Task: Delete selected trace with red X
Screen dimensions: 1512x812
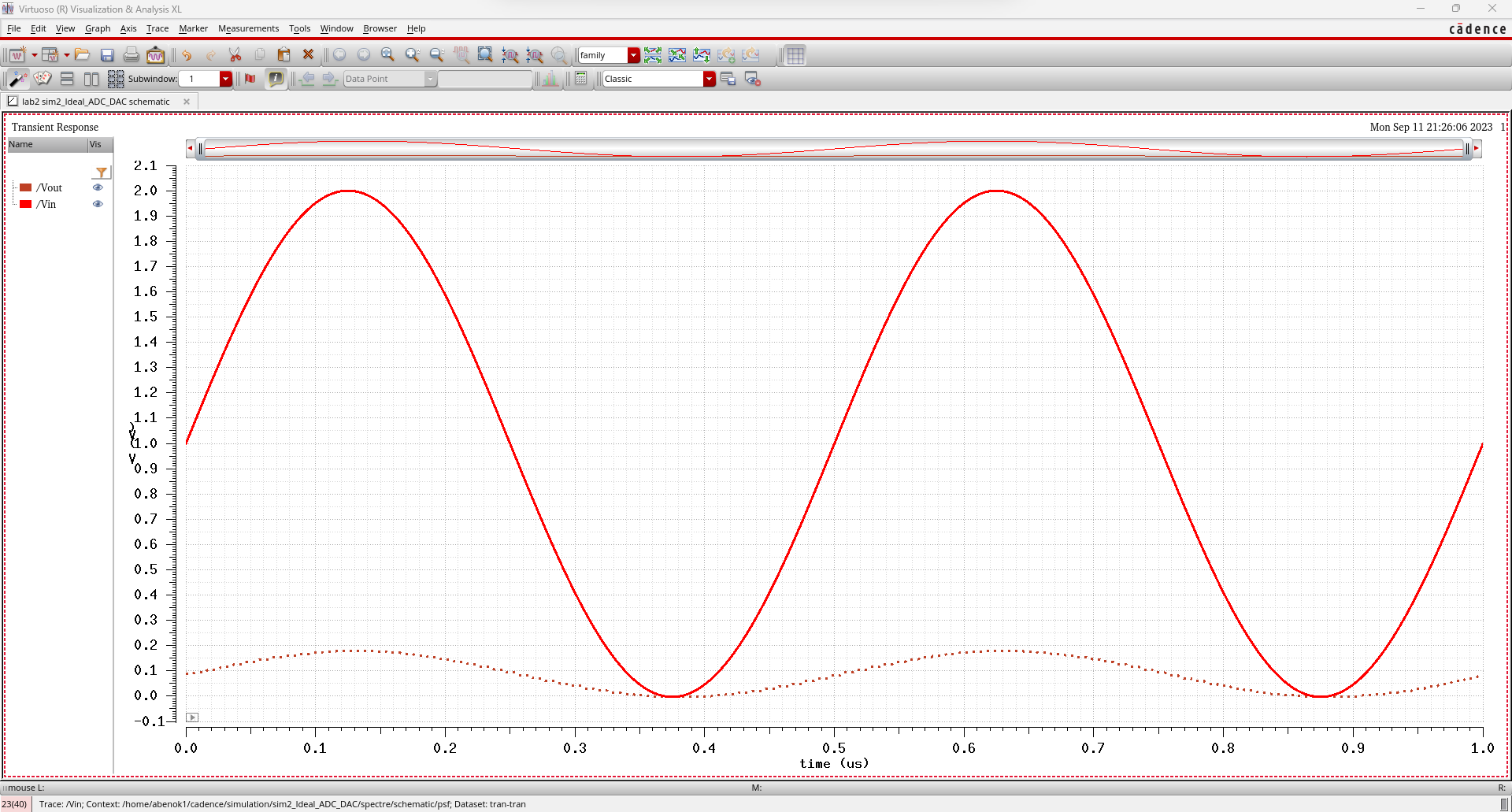Action: click(x=309, y=55)
